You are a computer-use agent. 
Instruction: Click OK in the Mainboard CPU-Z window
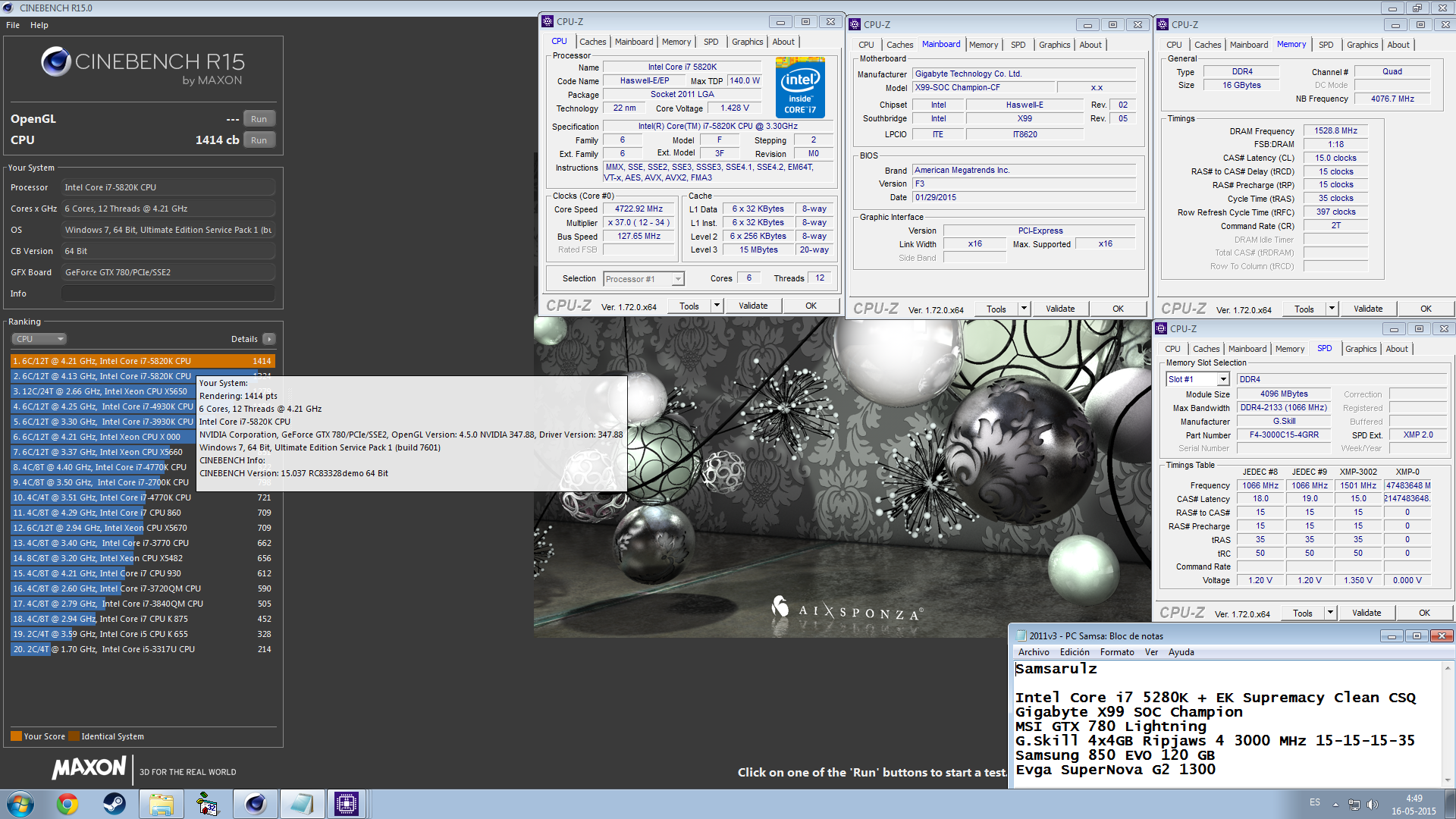click(1118, 309)
